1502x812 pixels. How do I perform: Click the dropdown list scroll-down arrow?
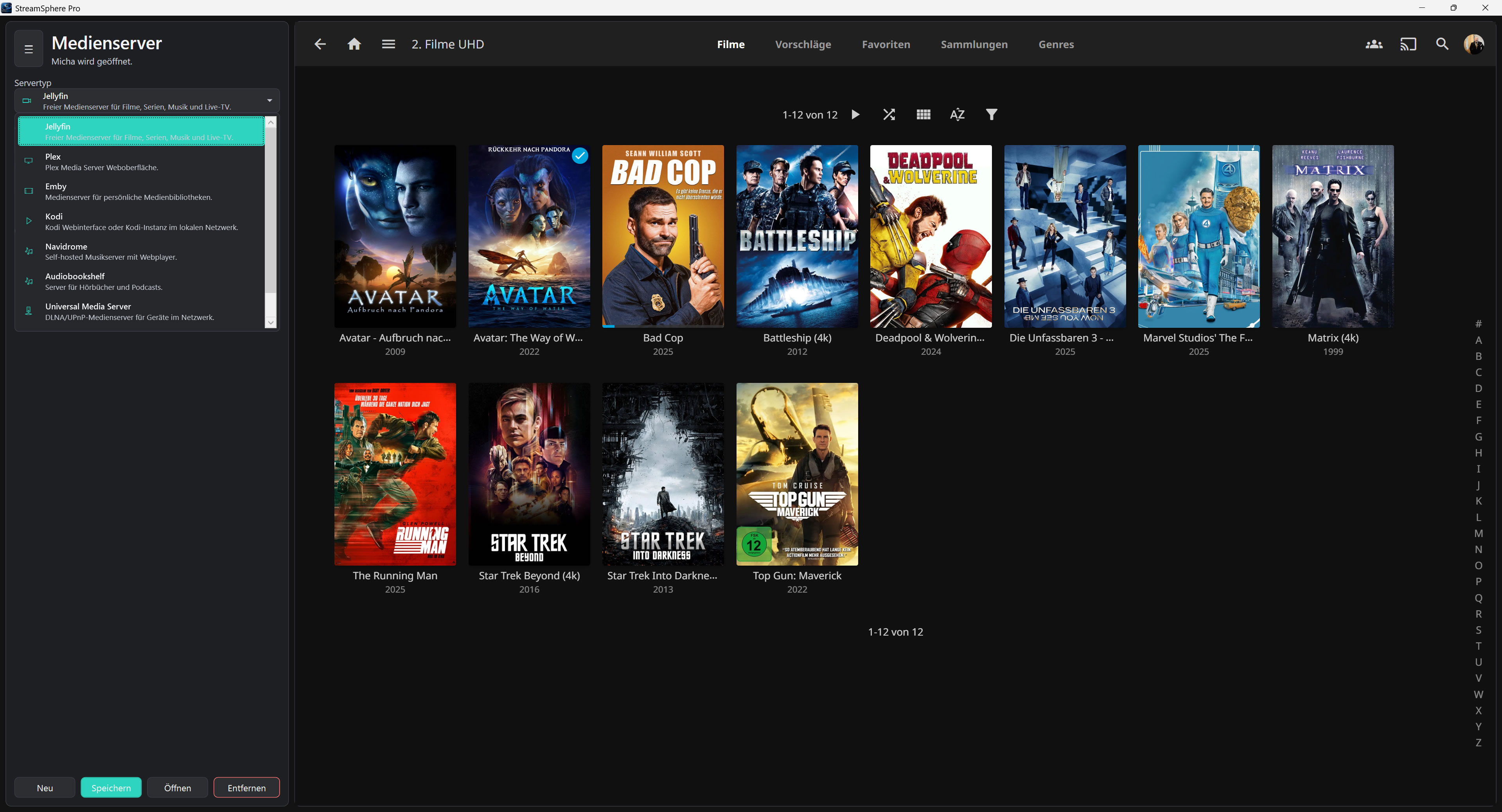(x=271, y=322)
